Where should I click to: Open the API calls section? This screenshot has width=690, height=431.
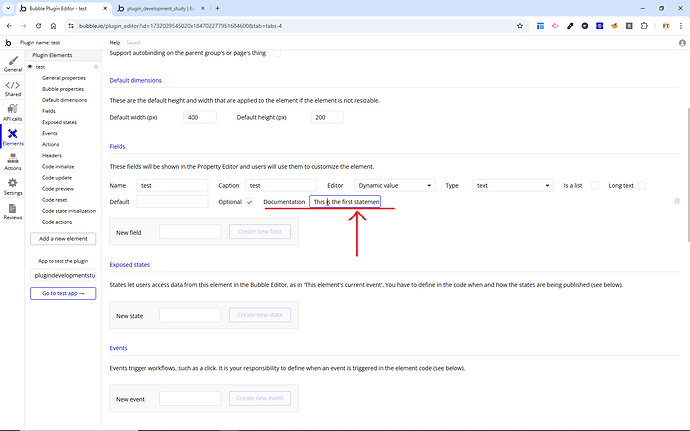coord(13,113)
